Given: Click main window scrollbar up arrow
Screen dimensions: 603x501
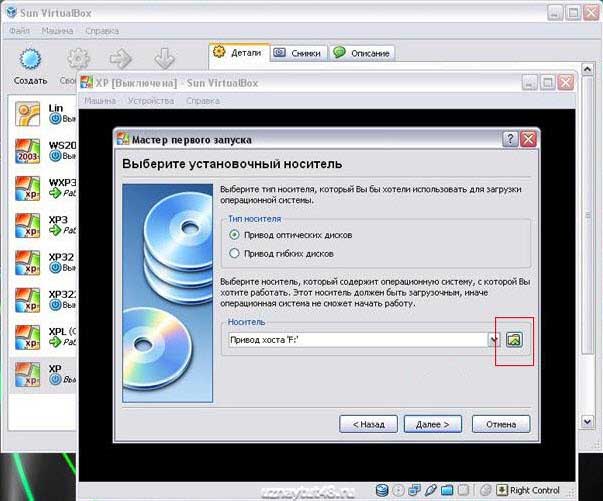Looking at the screenshot, I should (587, 69).
